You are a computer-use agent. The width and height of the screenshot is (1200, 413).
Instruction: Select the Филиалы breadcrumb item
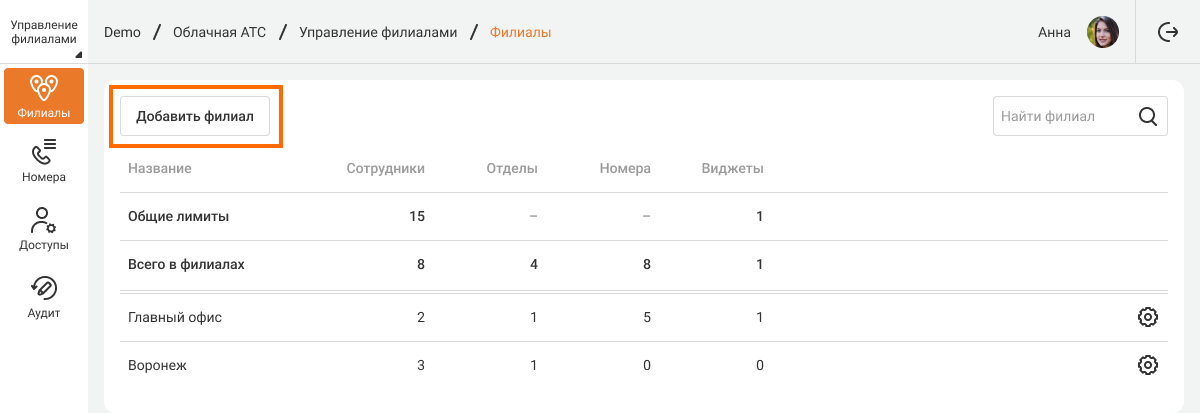pyautogui.click(x=520, y=32)
